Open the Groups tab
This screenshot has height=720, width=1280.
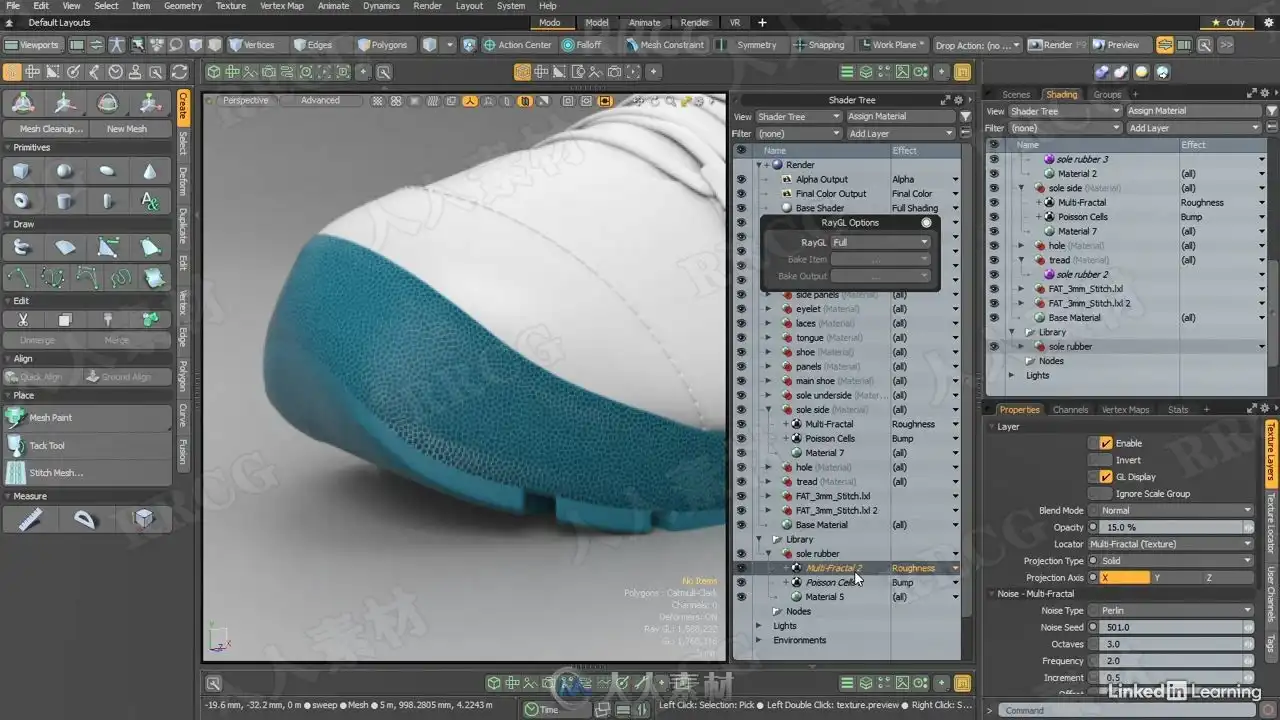1107,95
